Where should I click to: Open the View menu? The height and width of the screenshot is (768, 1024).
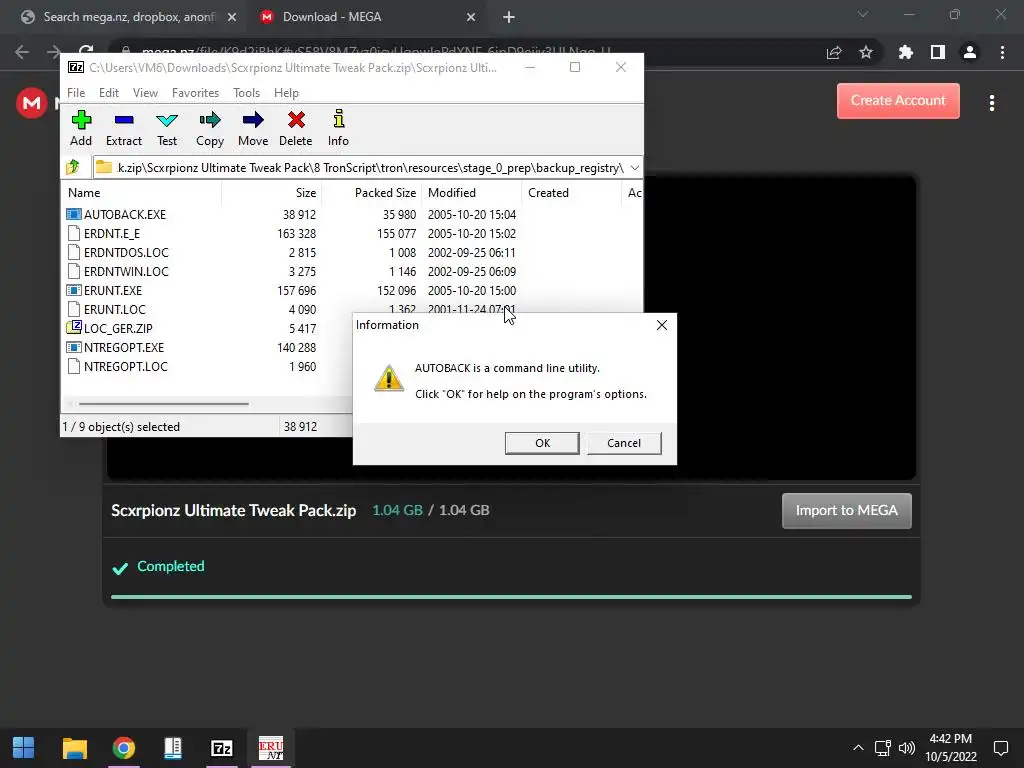pos(145,93)
